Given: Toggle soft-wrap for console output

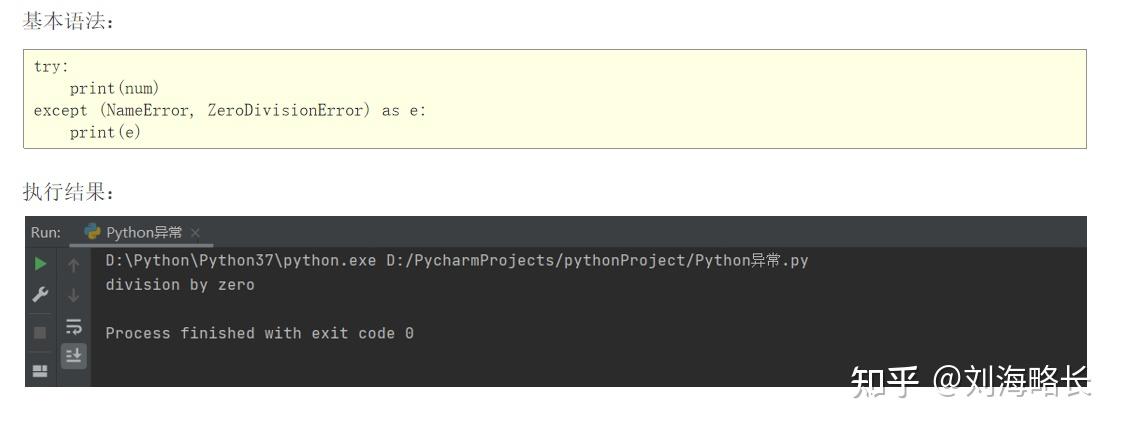Looking at the screenshot, I should [x=74, y=327].
